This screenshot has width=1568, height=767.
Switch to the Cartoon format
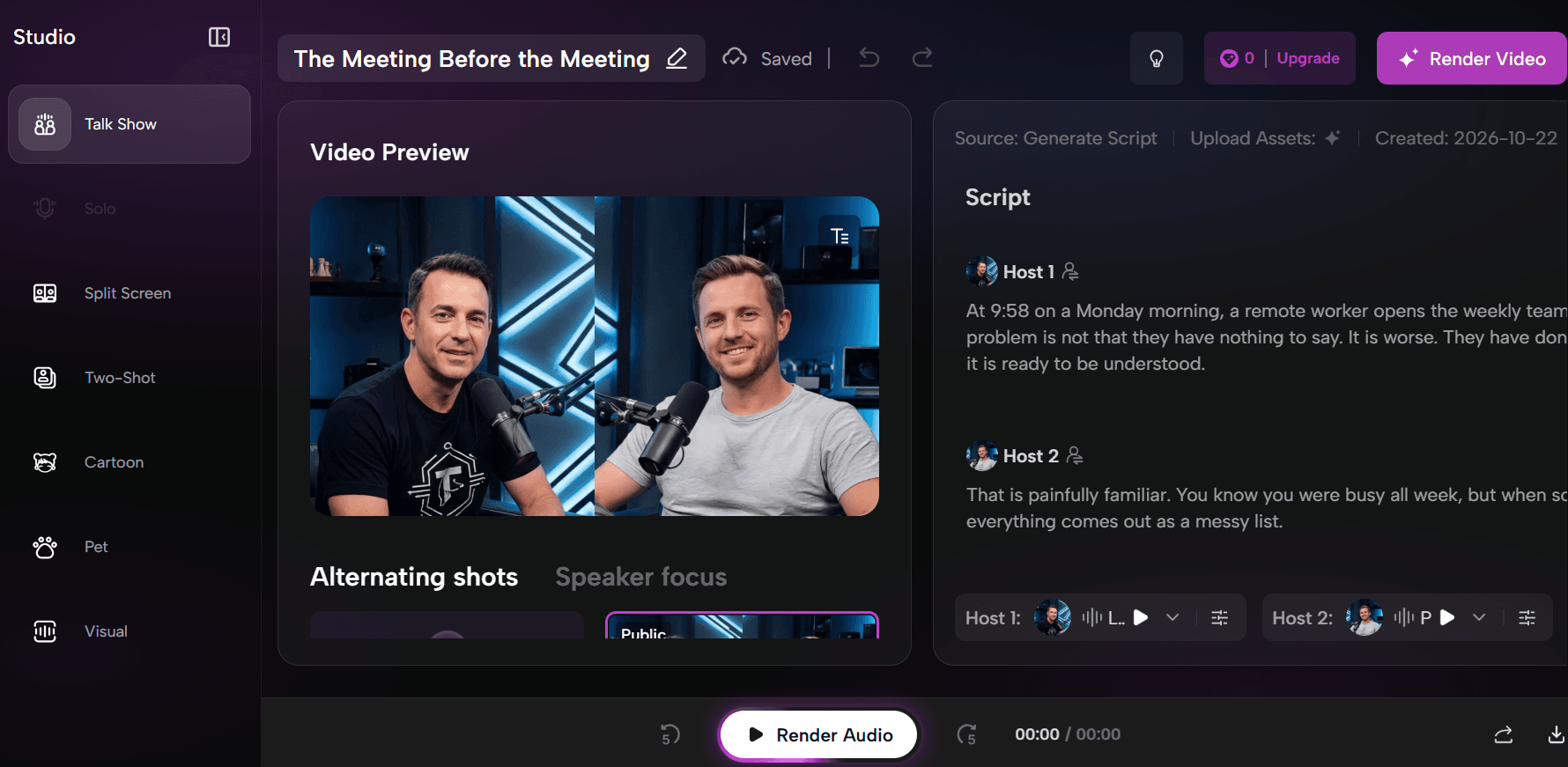129,462
